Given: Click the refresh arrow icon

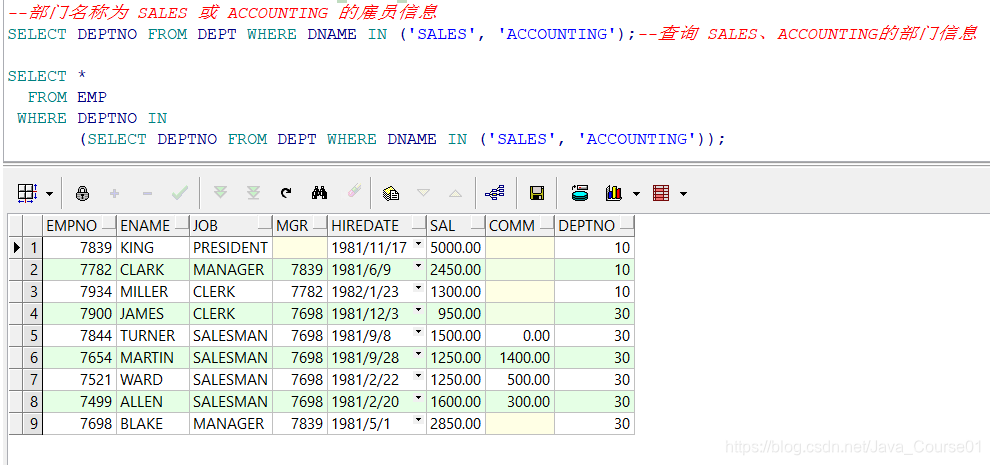Looking at the screenshot, I should click(x=286, y=193).
